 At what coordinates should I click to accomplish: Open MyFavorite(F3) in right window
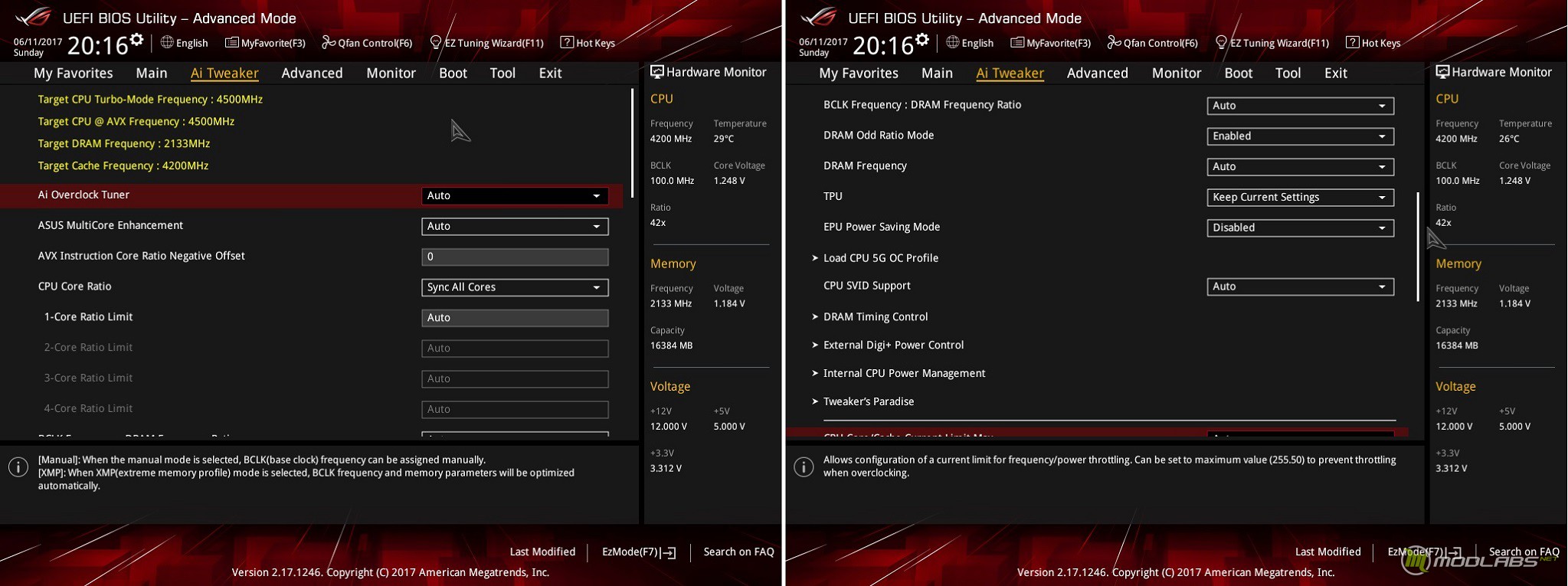[x=1050, y=43]
